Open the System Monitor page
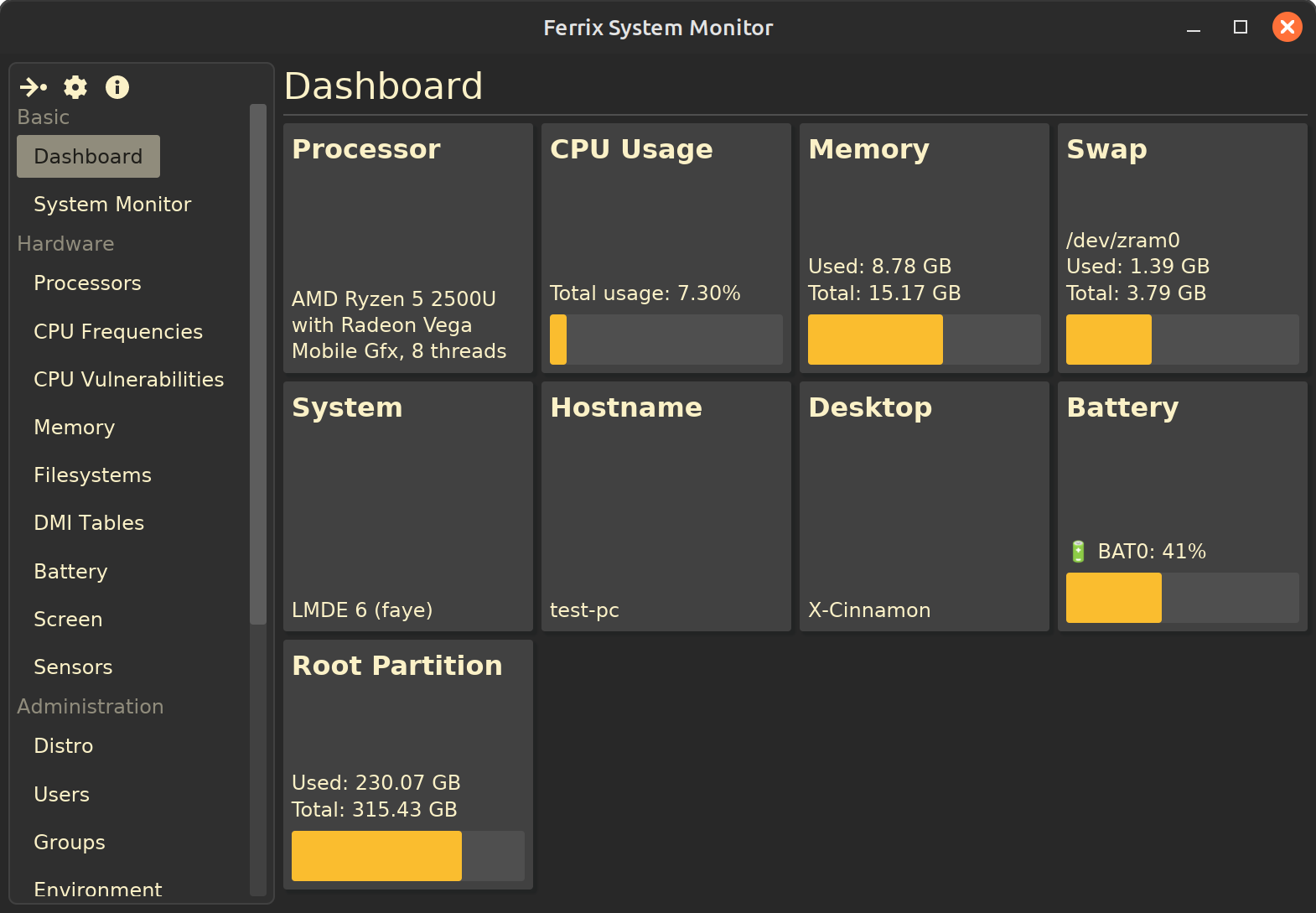Viewport: 1316px width, 913px height. [x=112, y=205]
